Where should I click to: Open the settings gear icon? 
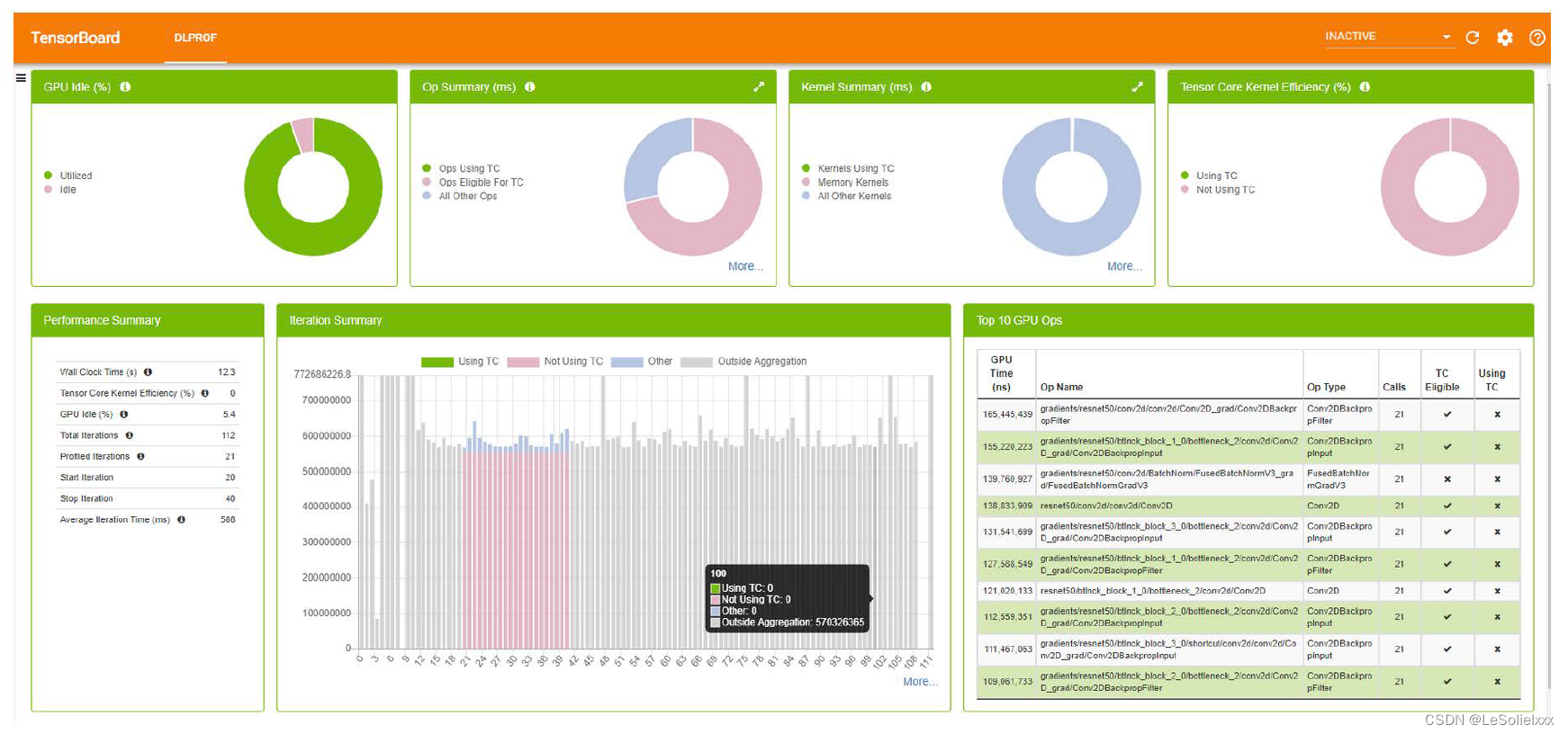pyautogui.click(x=1505, y=38)
